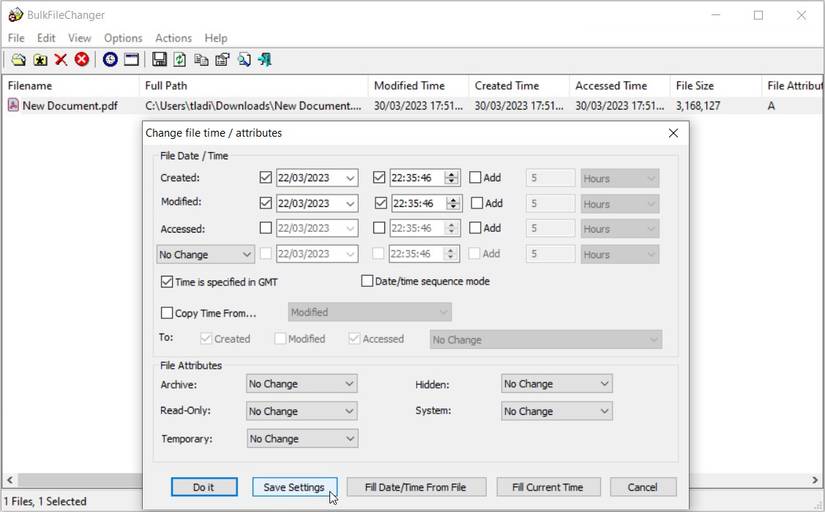Adjust the Modified time spinner arrows
This screenshot has height=512, width=825.
pos(453,203)
